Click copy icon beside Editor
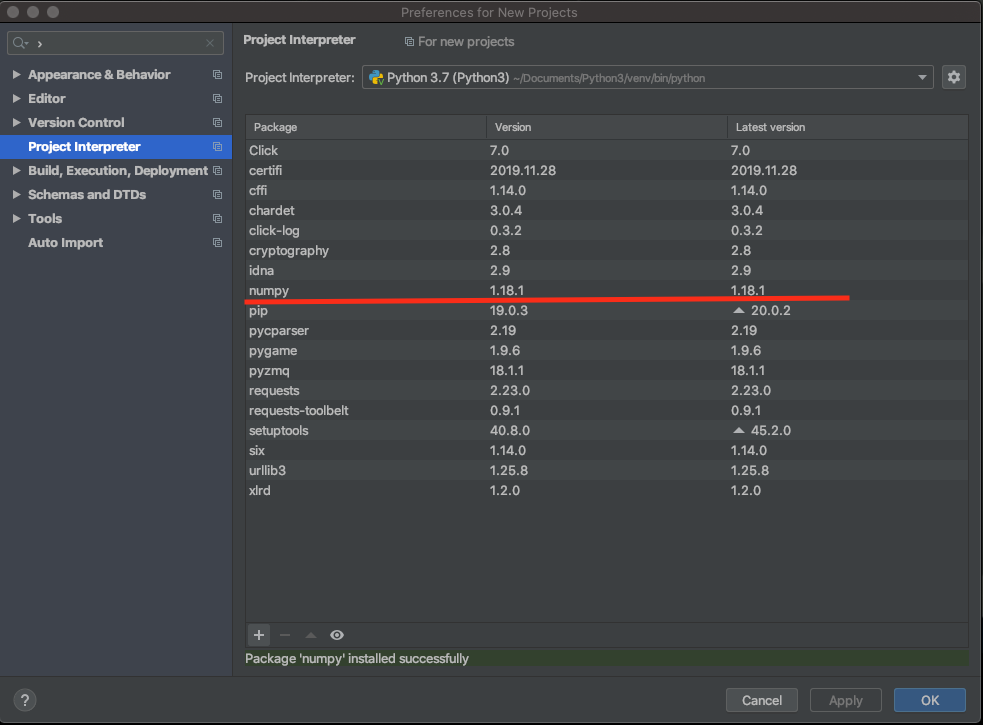 click(218, 98)
